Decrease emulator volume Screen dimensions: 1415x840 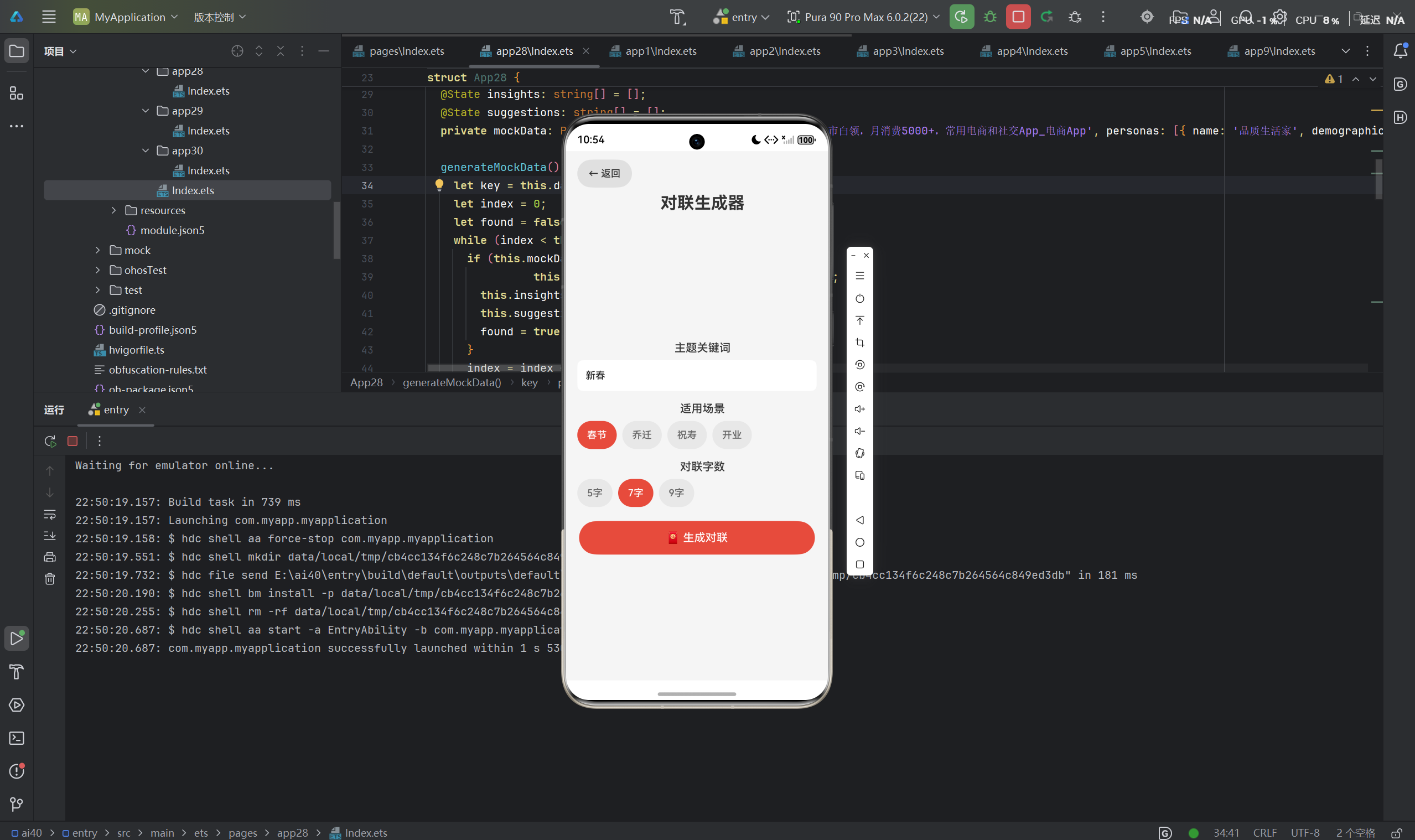pyautogui.click(x=860, y=431)
